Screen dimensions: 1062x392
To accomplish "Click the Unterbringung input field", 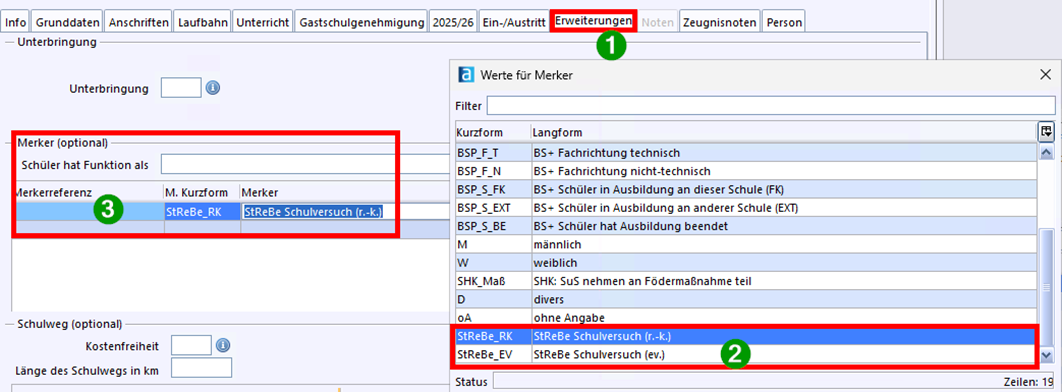I will (x=181, y=88).
